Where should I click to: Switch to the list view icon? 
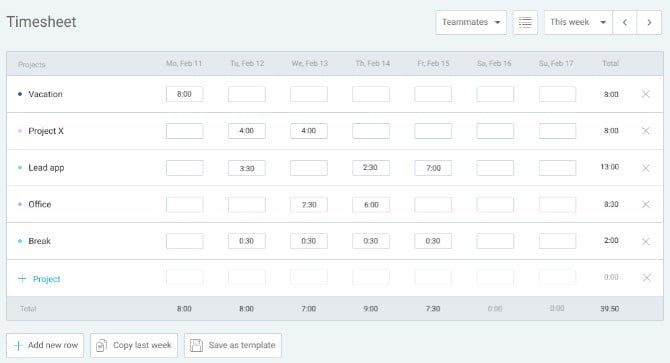[525, 22]
